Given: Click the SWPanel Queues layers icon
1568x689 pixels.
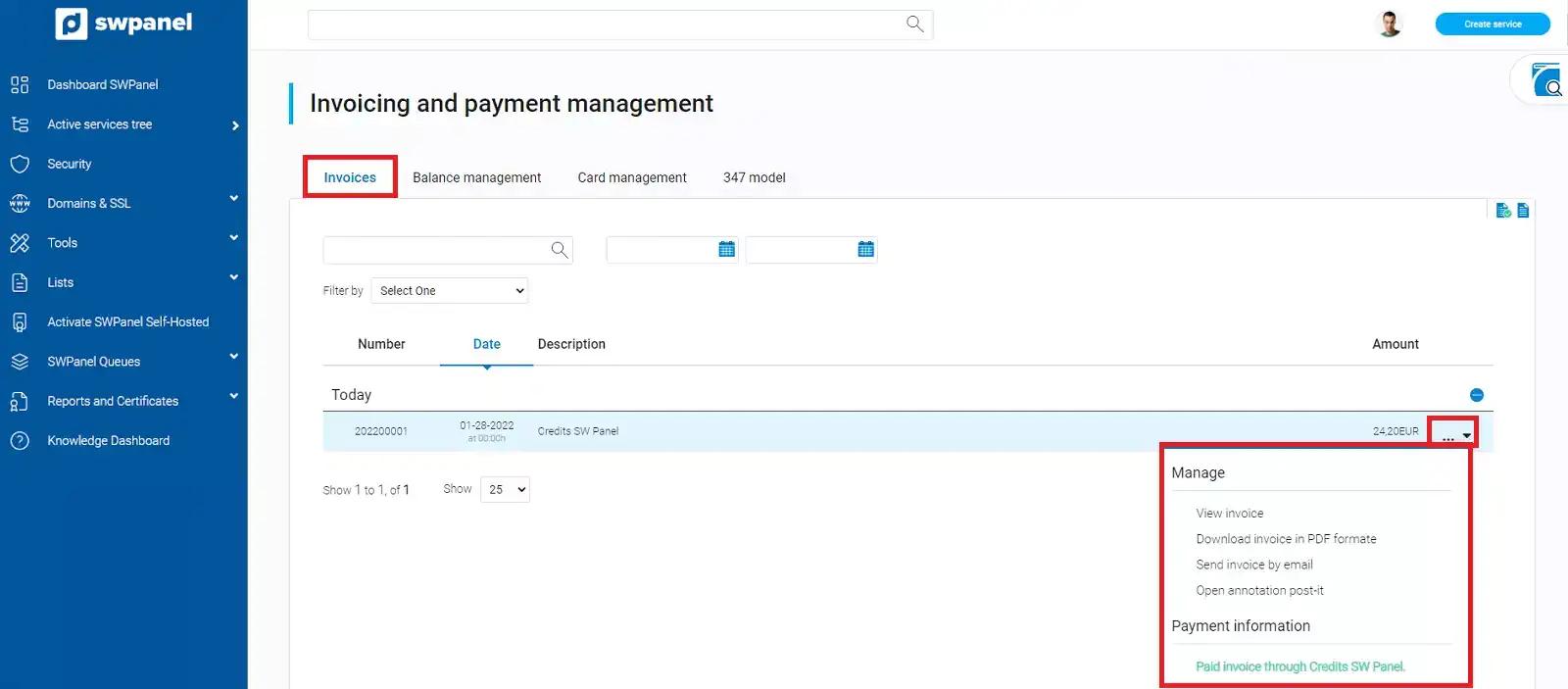Looking at the screenshot, I should click(x=20, y=361).
